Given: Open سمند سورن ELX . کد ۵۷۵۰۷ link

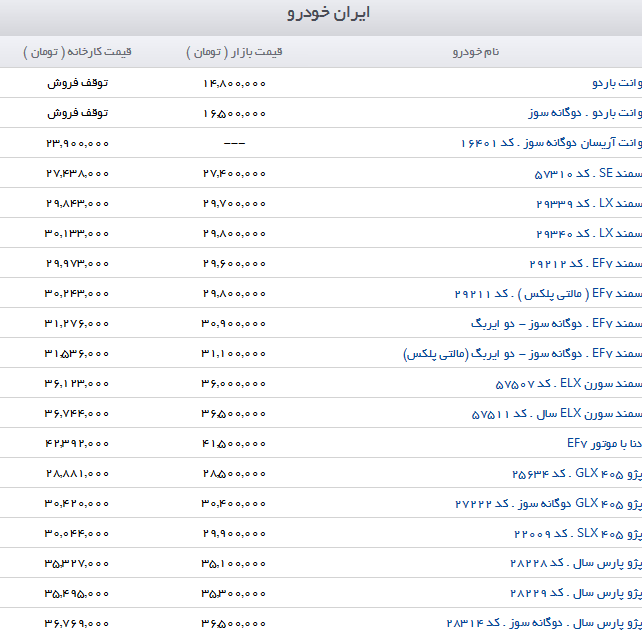Looking at the screenshot, I should tap(569, 383).
